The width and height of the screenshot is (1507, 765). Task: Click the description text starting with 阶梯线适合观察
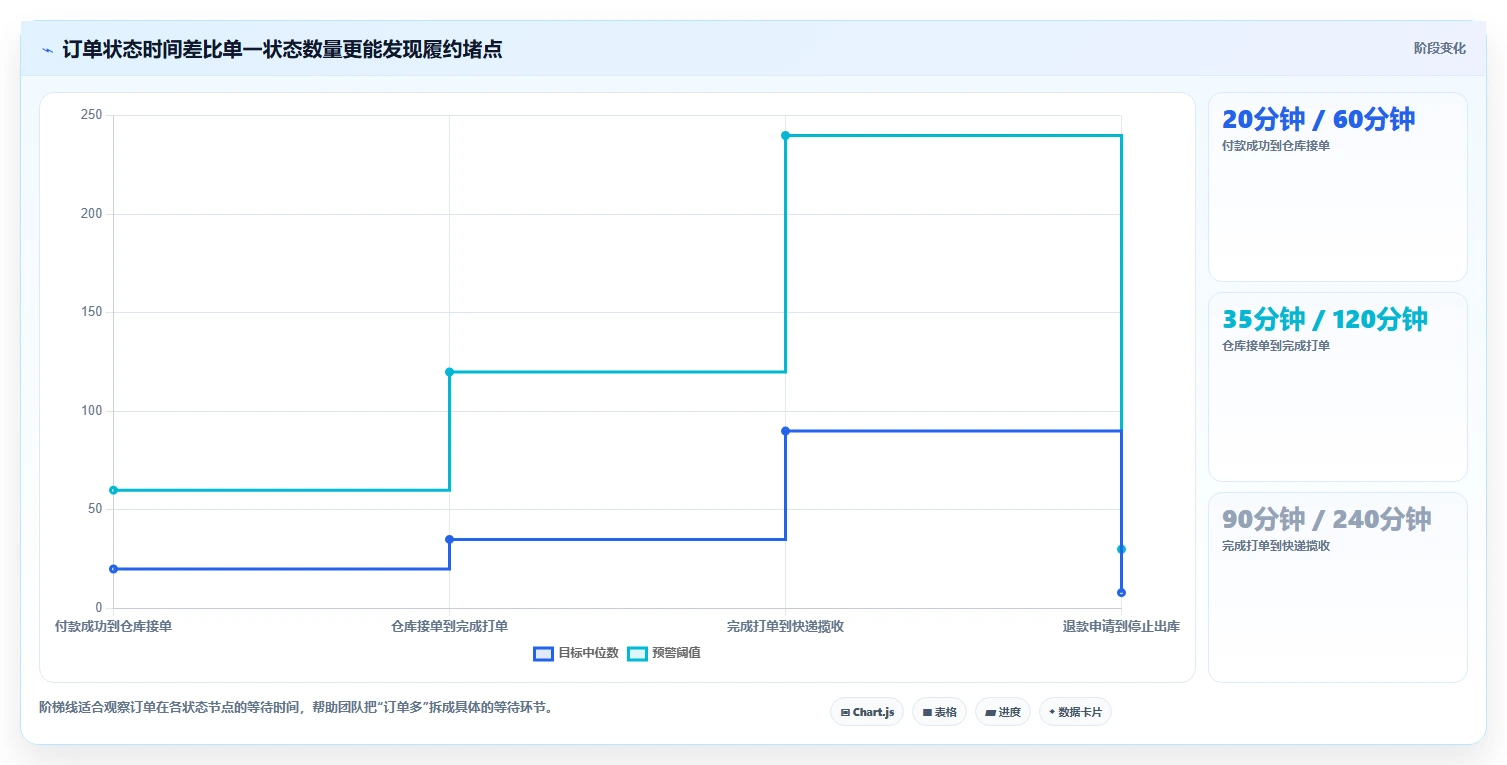point(296,707)
